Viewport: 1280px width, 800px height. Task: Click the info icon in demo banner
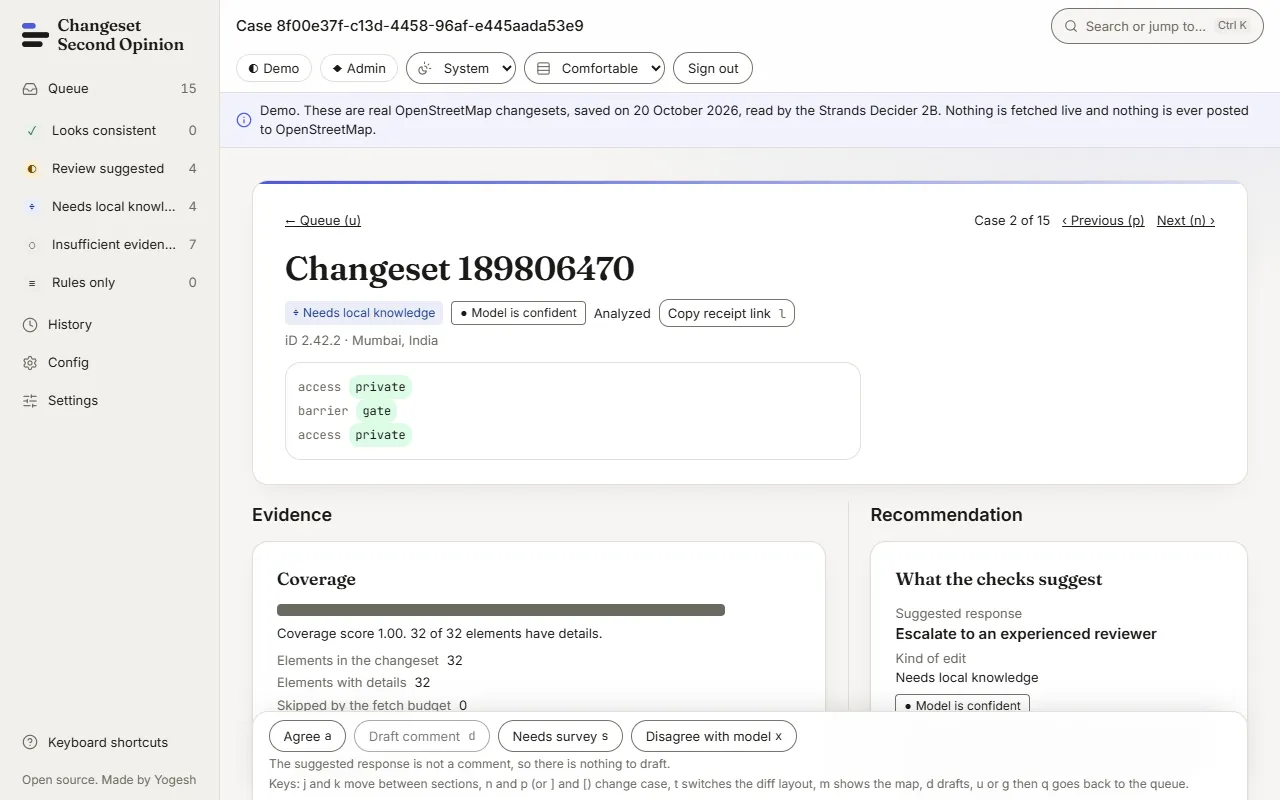244,120
